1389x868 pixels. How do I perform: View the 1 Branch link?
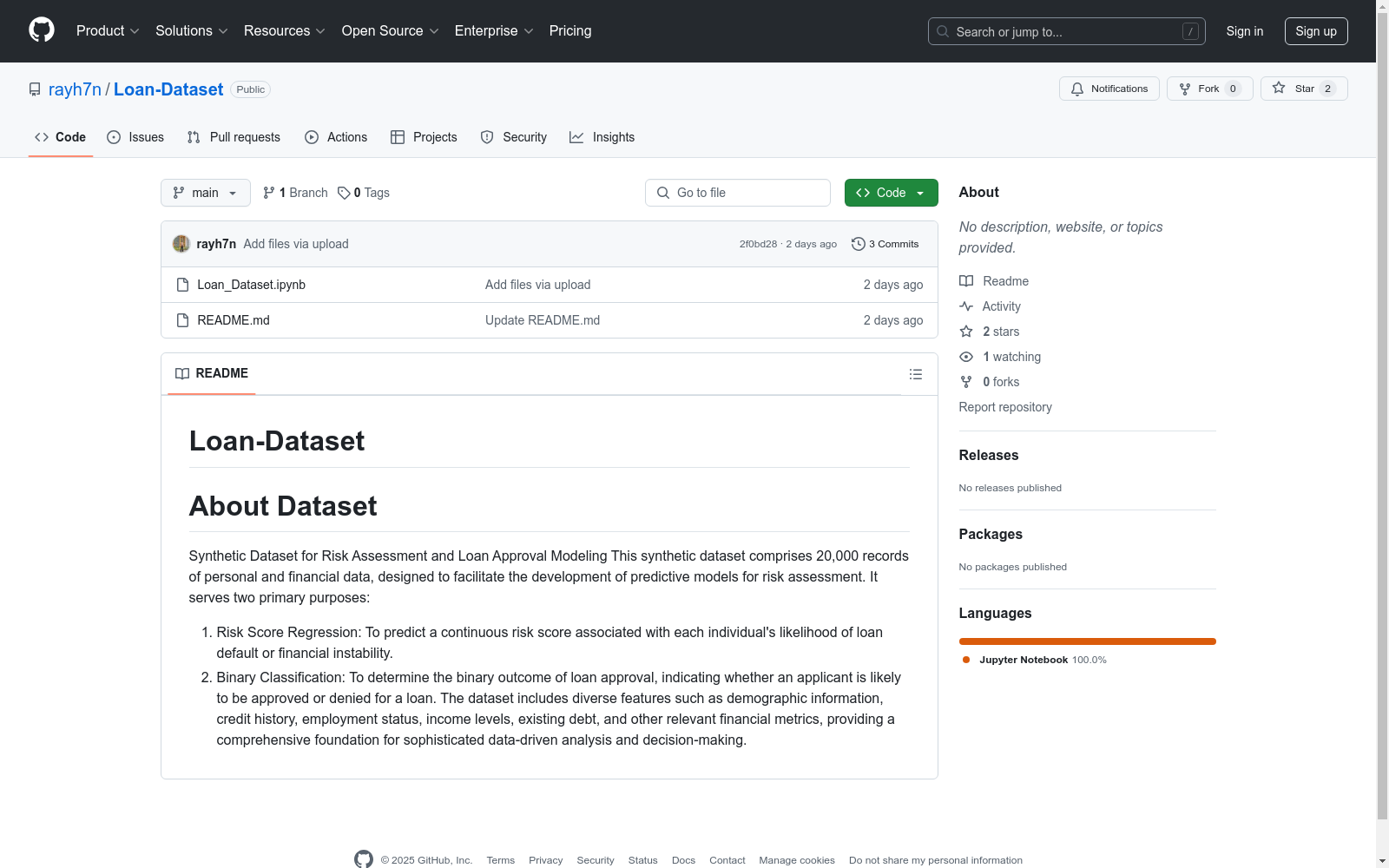click(295, 193)
